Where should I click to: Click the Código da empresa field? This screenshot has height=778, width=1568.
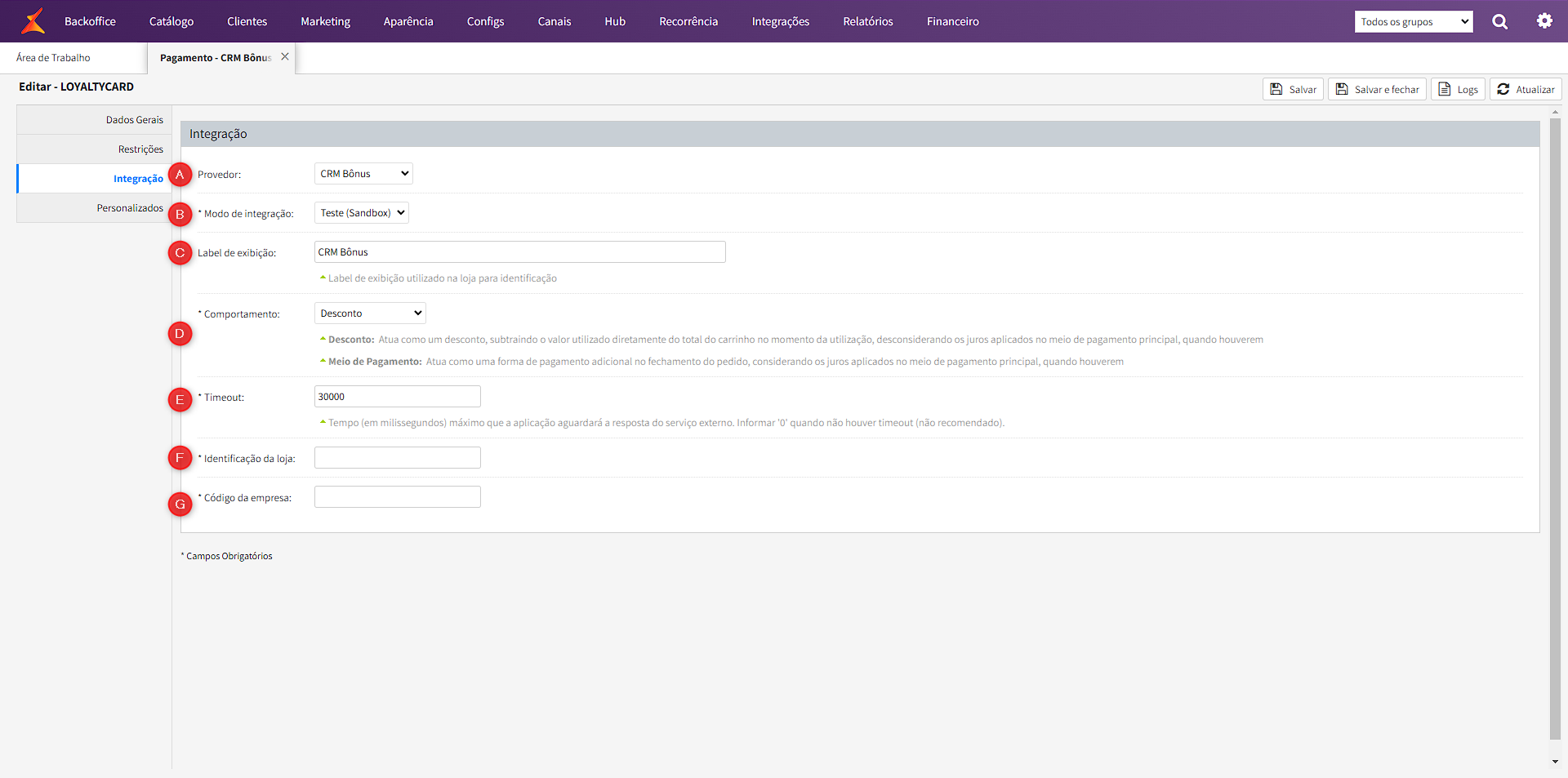(x=397, y=497)
